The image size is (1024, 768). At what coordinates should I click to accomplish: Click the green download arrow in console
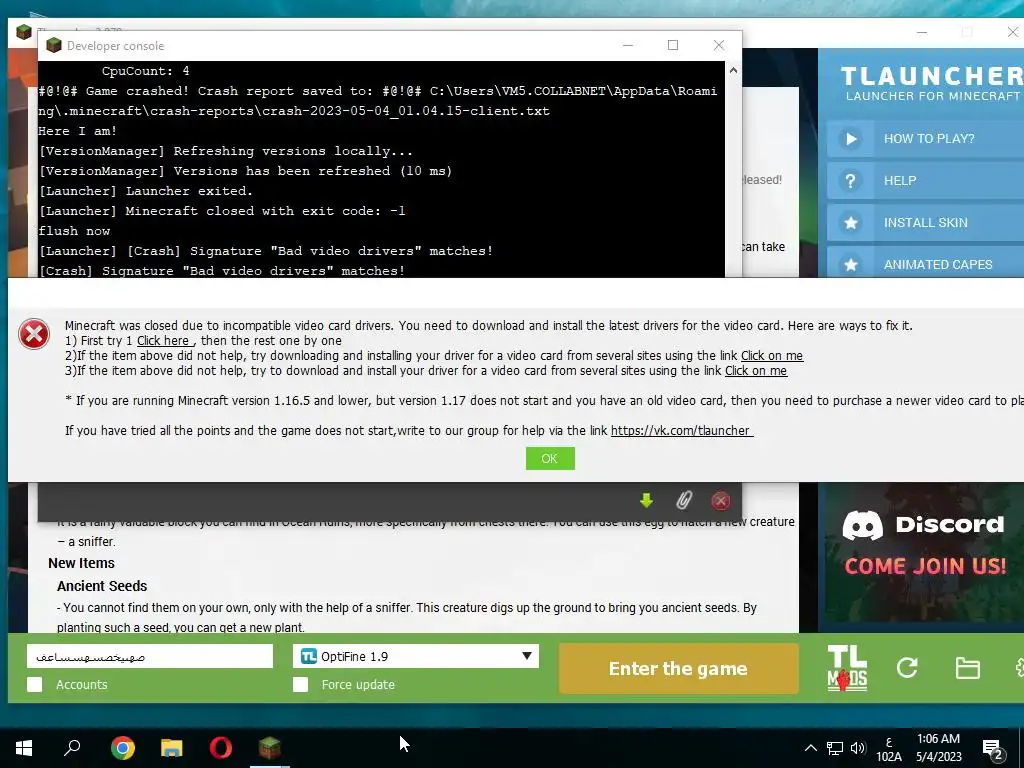(647, 501)
